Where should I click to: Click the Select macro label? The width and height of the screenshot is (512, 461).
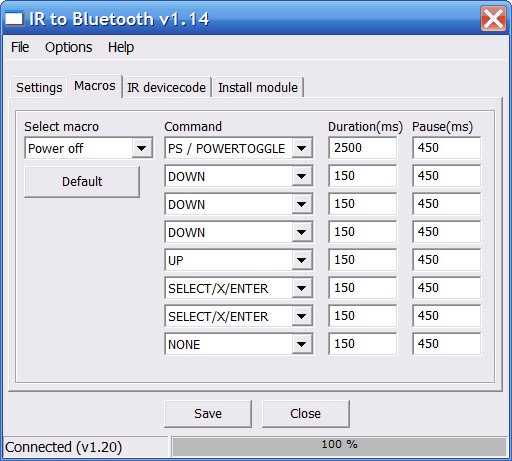[61, 127]
